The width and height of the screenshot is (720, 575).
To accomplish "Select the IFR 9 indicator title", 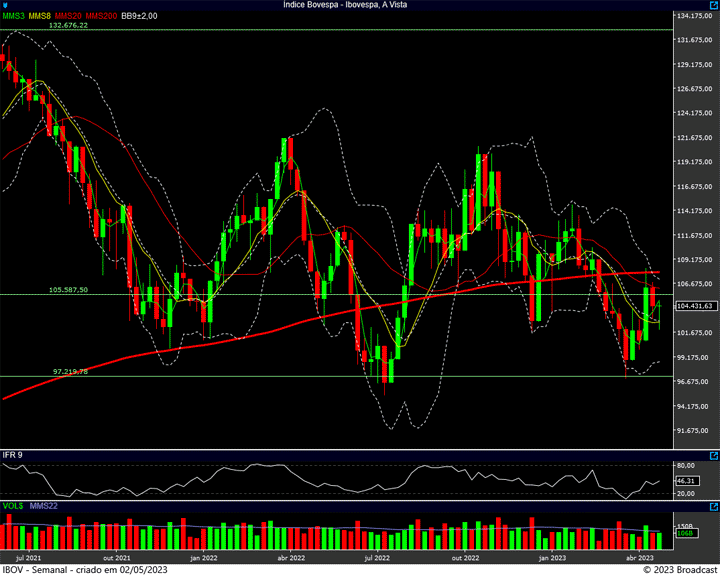I will pos(13,456).
